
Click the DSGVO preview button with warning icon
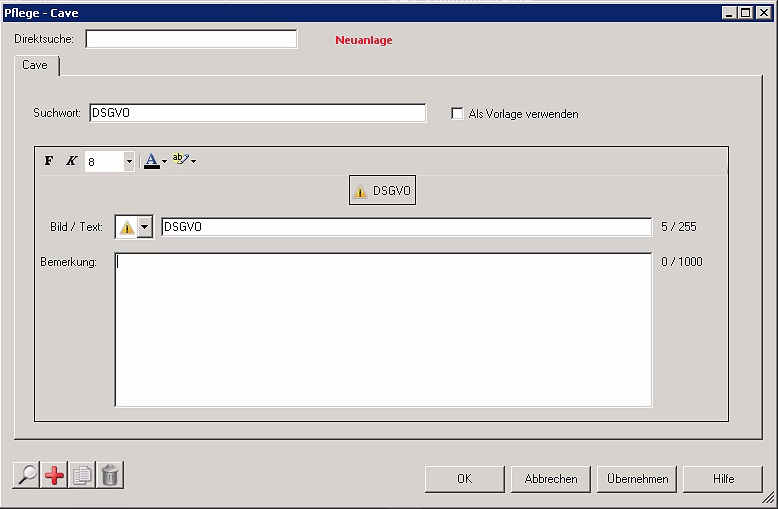(383, 190)
